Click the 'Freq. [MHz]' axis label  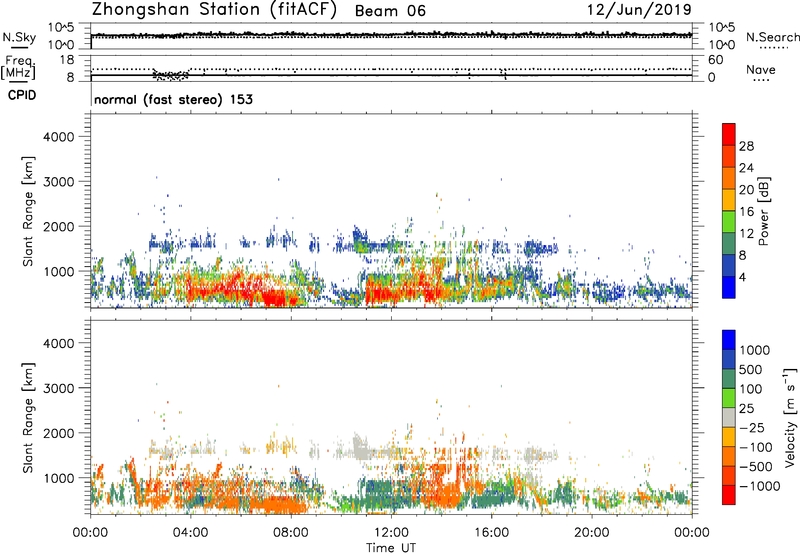19,67
